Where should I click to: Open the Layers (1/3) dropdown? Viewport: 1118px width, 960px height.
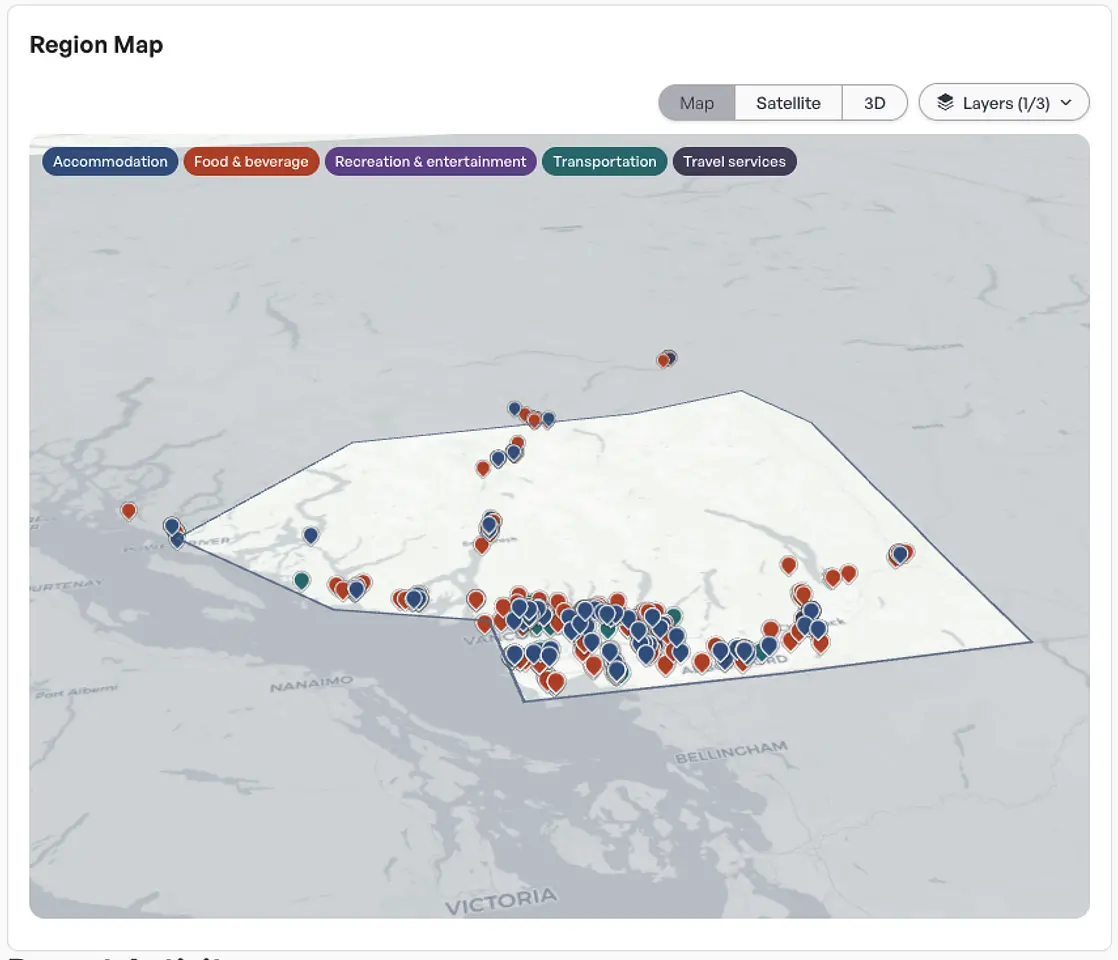coord(1003,103)
